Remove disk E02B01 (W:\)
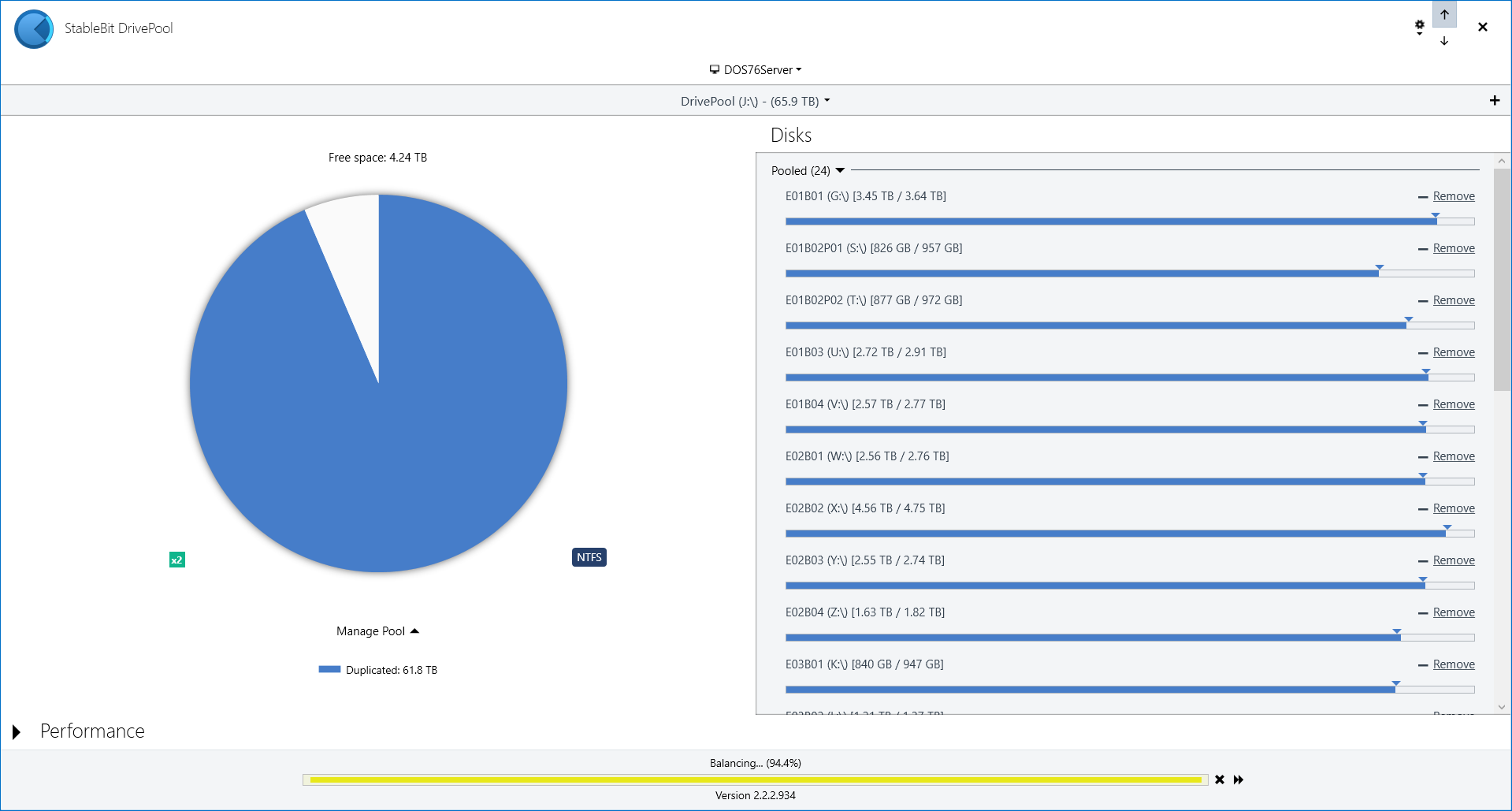Screen dimensions: 1512x811 (1454, 456)
